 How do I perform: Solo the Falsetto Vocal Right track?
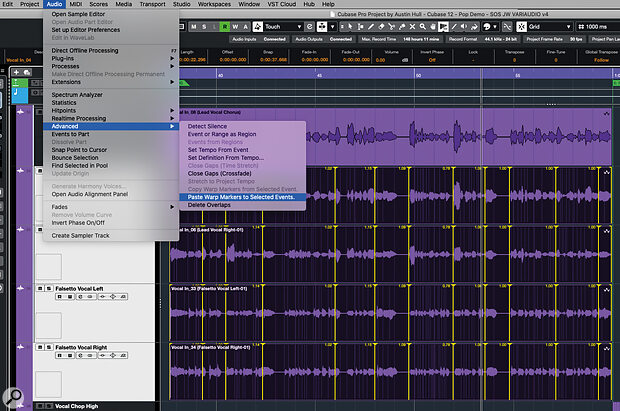(x=49, y=347)
